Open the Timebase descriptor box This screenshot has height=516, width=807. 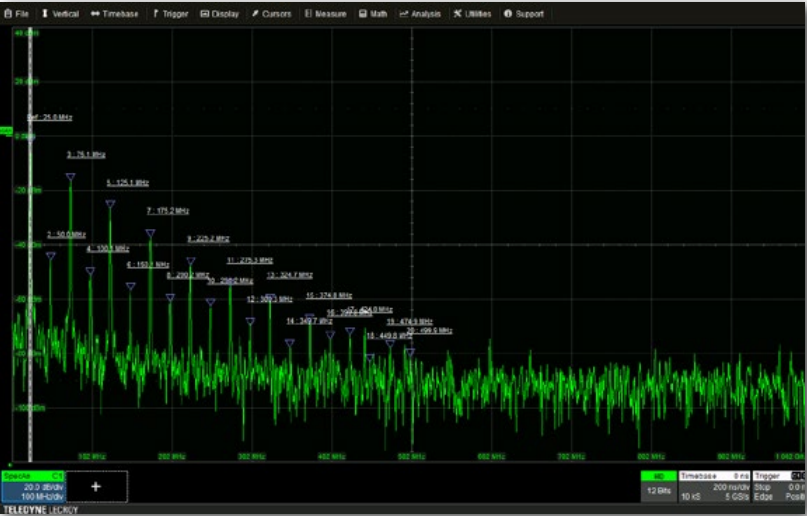[714, 486]
